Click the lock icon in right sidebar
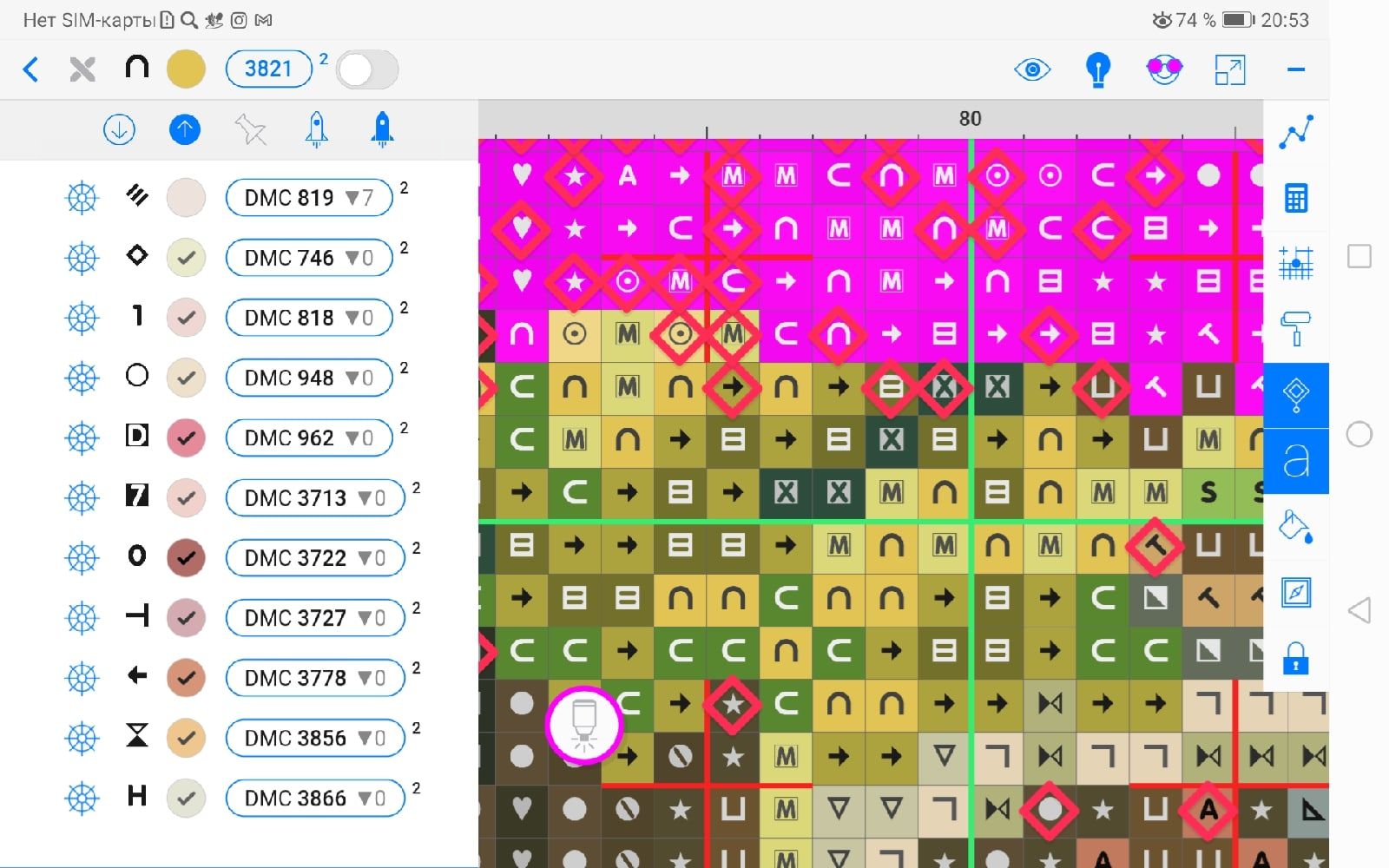Image resolution: width=1389 pixels, height=868 pixels. coord(1295,659)
